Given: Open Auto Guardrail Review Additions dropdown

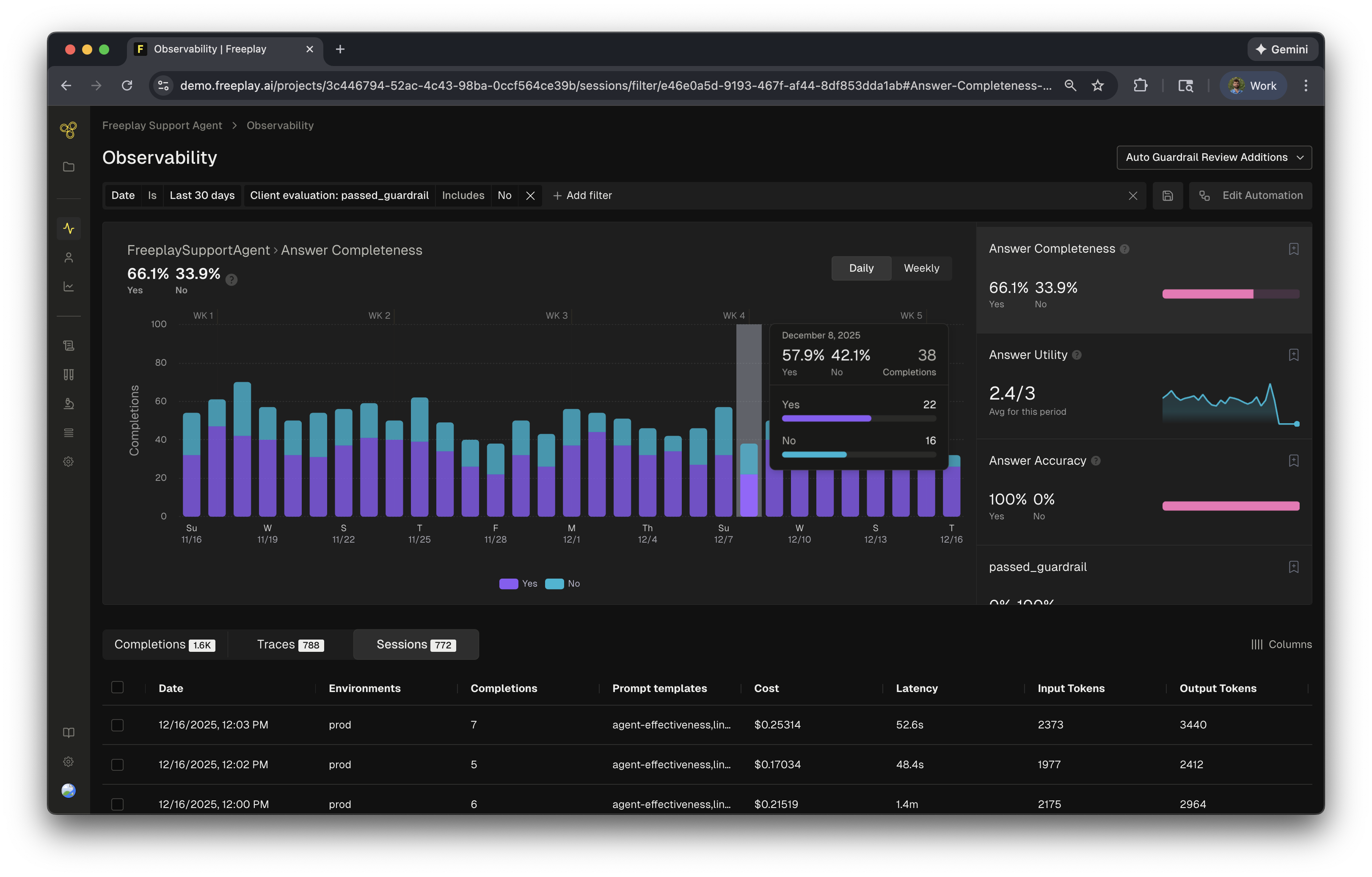Looking at the screenshot, I should (1214, 157).
